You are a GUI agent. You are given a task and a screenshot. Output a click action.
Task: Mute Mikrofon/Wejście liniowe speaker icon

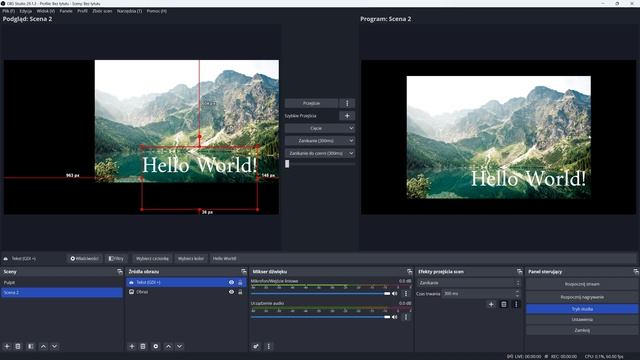pyautogui.click(x=395, y=293)
